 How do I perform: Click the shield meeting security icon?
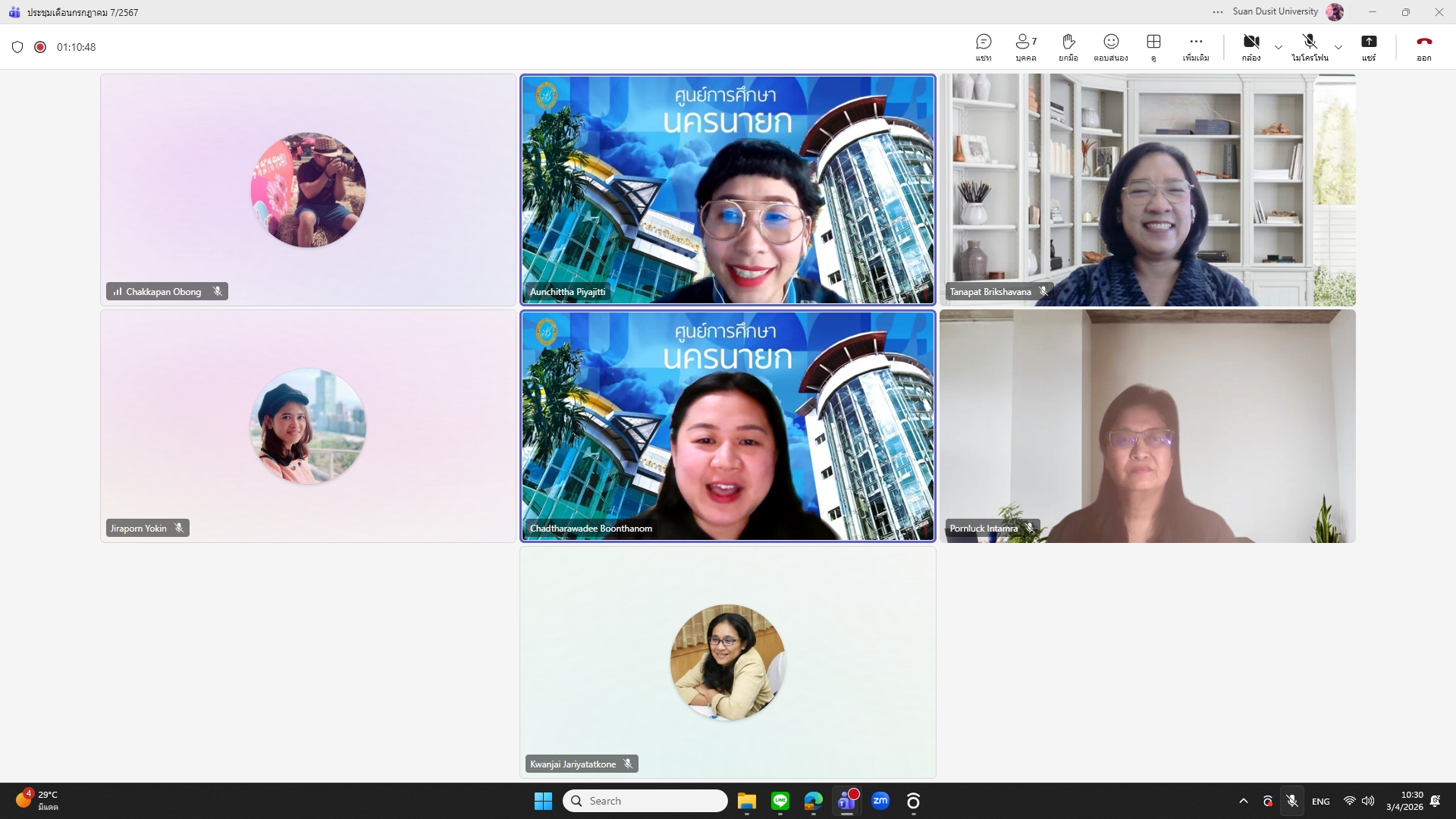[x=17, y=47]
